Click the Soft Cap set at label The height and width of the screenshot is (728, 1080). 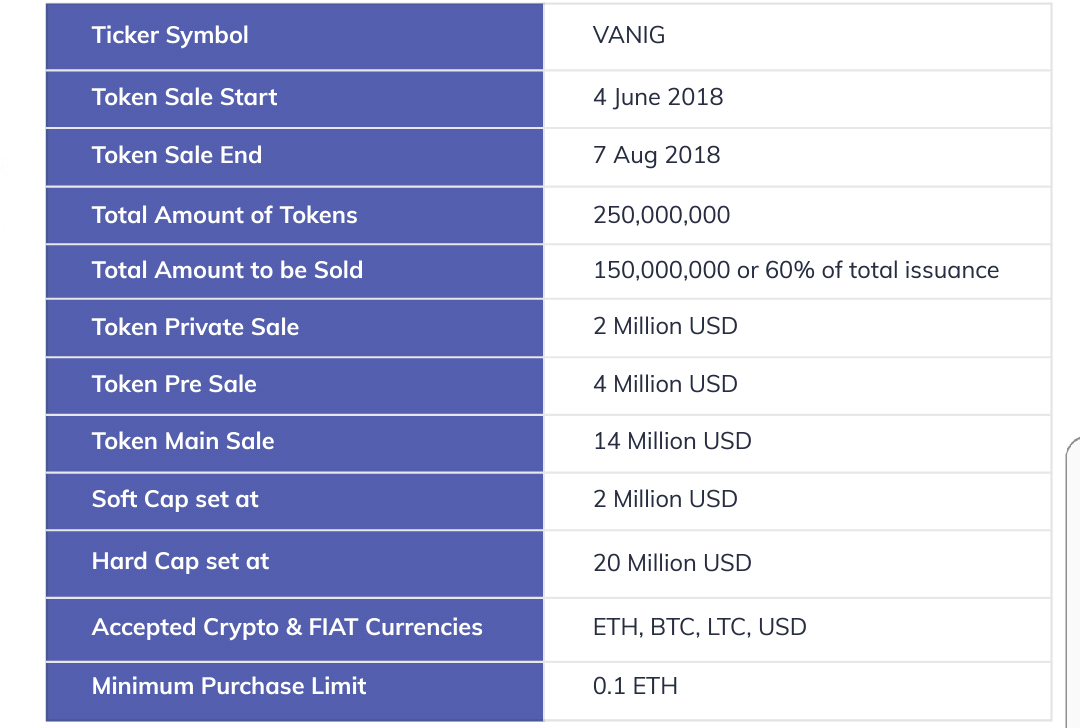175,500
